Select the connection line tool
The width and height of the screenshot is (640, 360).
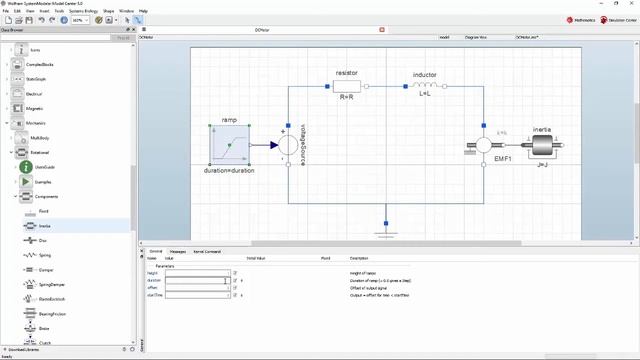tap(138, 20)
